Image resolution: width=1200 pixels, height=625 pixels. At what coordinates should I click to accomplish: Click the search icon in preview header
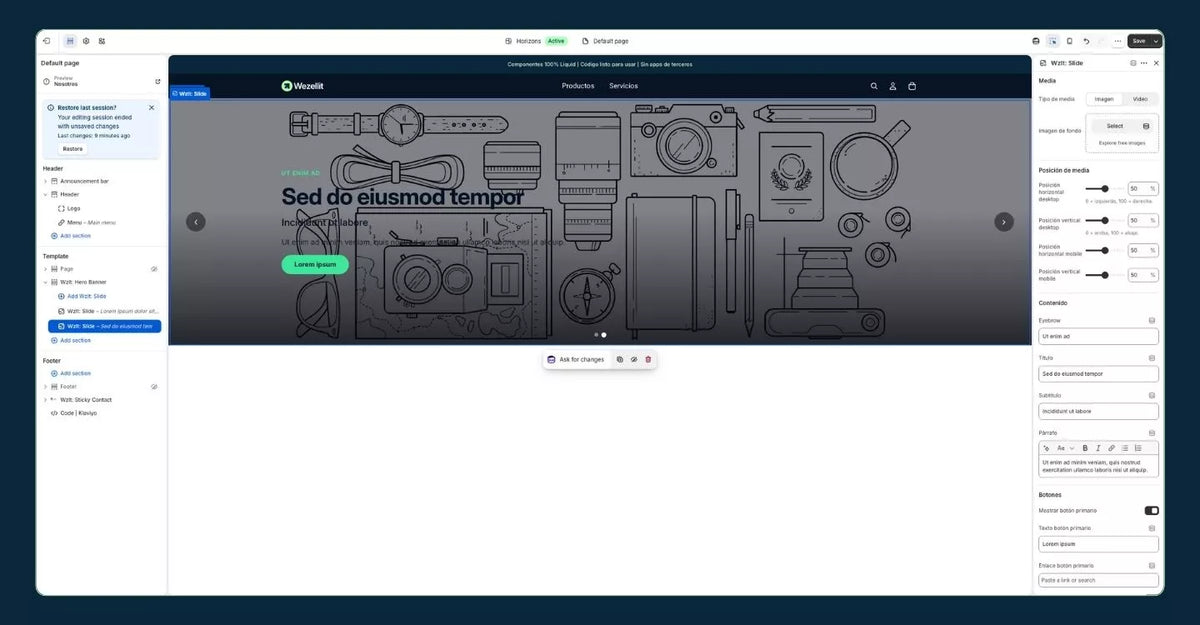click(874, 86)
